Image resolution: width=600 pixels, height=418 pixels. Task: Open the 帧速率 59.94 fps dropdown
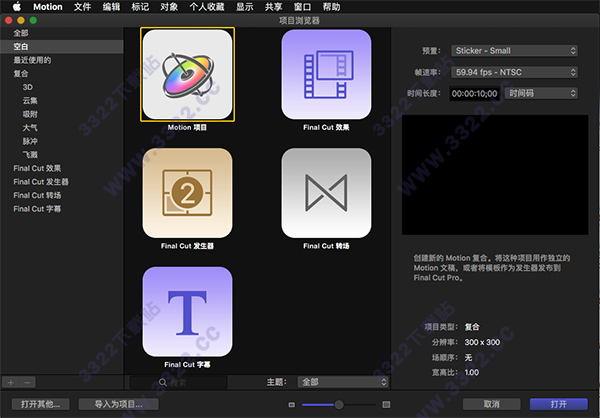514,72
